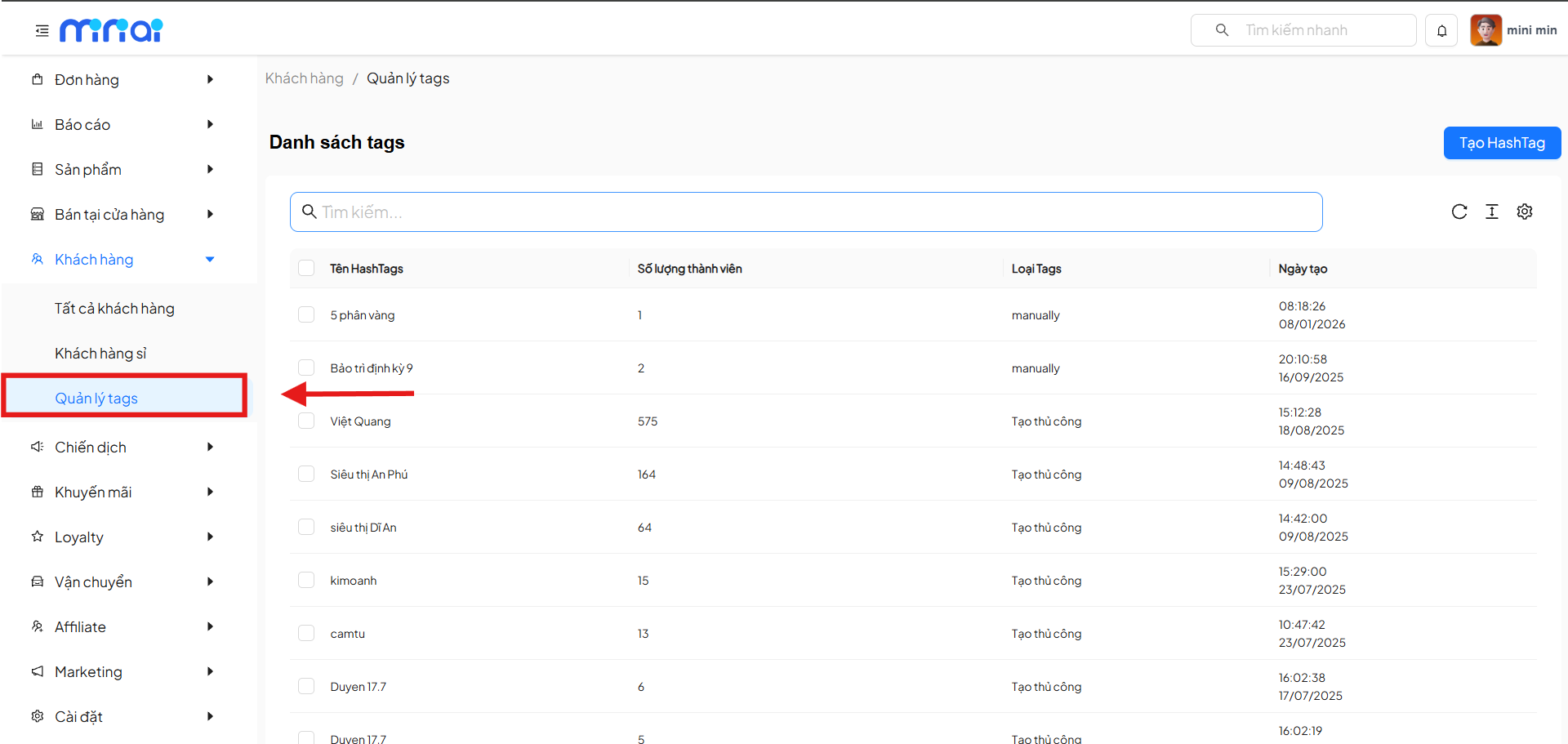Select the kimoanh row checkbox
The width and height of the screenshot is (1568, 744).
306,581
